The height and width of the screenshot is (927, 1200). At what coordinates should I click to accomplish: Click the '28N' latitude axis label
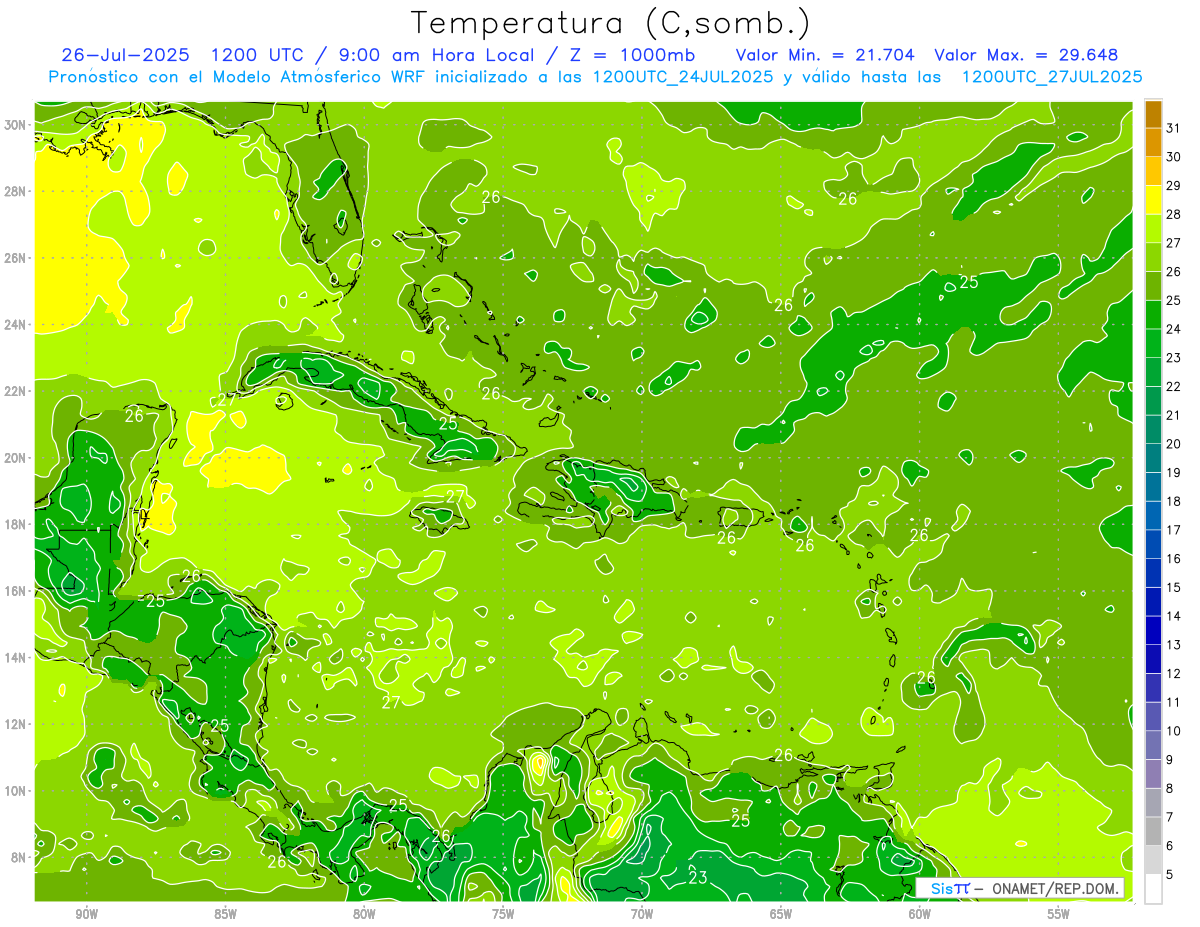(x=15, y=191)
